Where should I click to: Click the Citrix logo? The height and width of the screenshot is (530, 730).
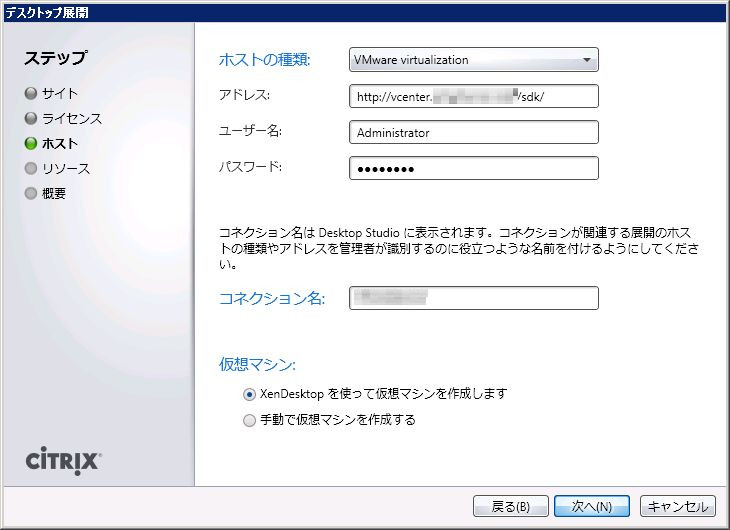[x=64, y=461]
